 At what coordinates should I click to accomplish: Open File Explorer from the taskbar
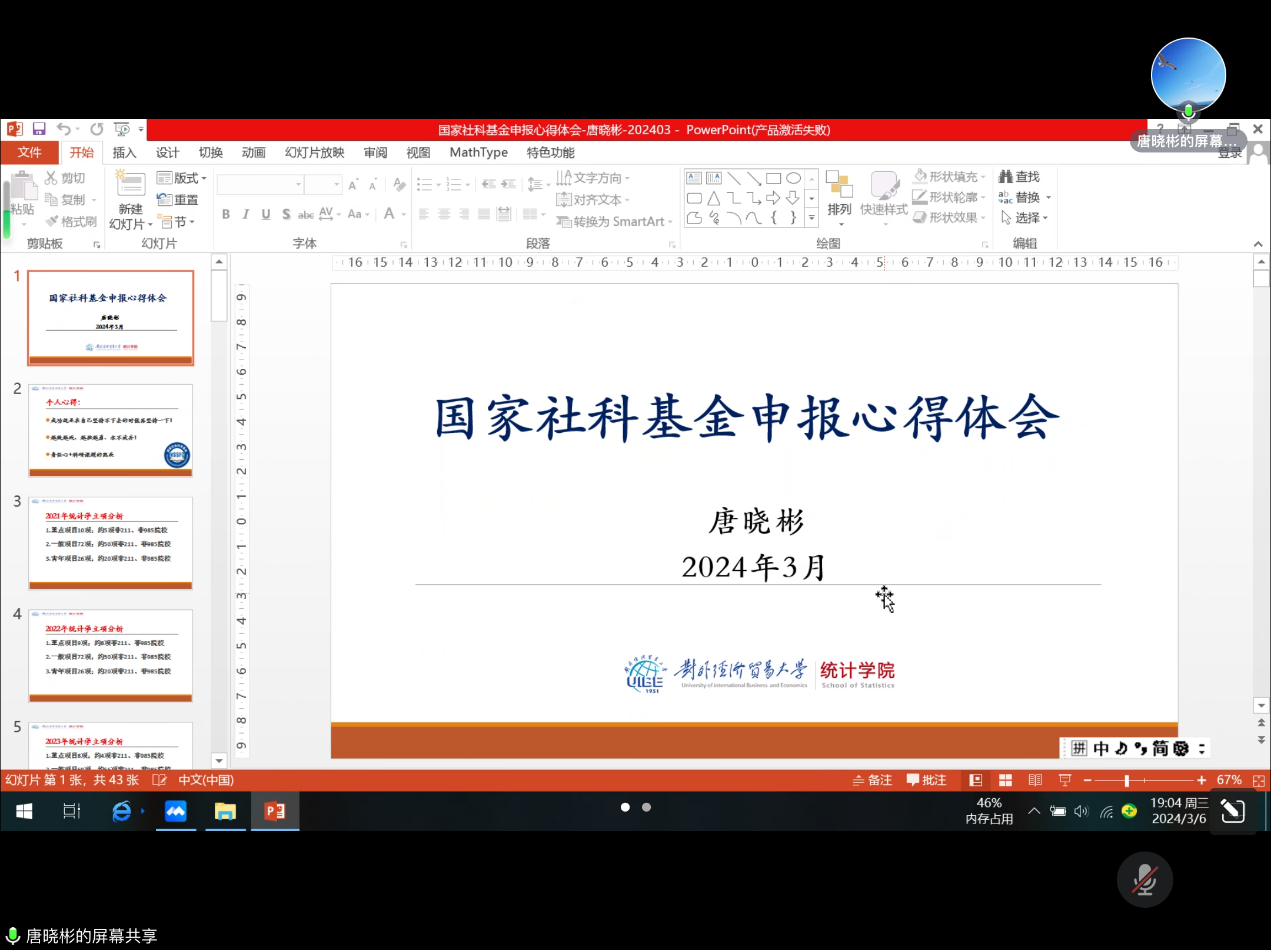tap(224, 811)
